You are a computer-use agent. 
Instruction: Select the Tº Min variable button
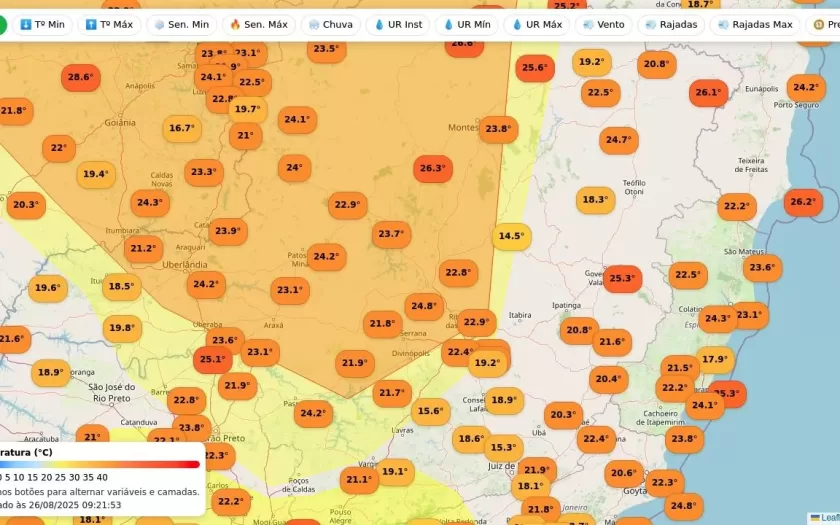[42, 24]
